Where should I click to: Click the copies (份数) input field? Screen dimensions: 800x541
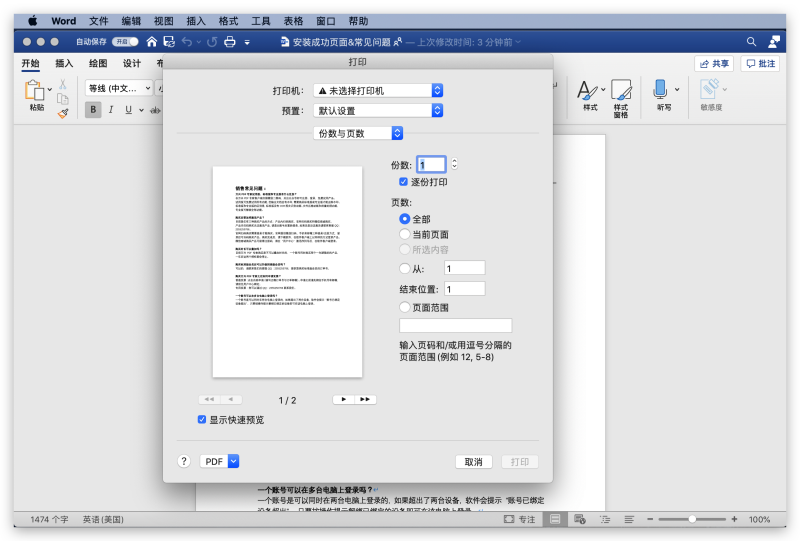[x=432, y=164]
